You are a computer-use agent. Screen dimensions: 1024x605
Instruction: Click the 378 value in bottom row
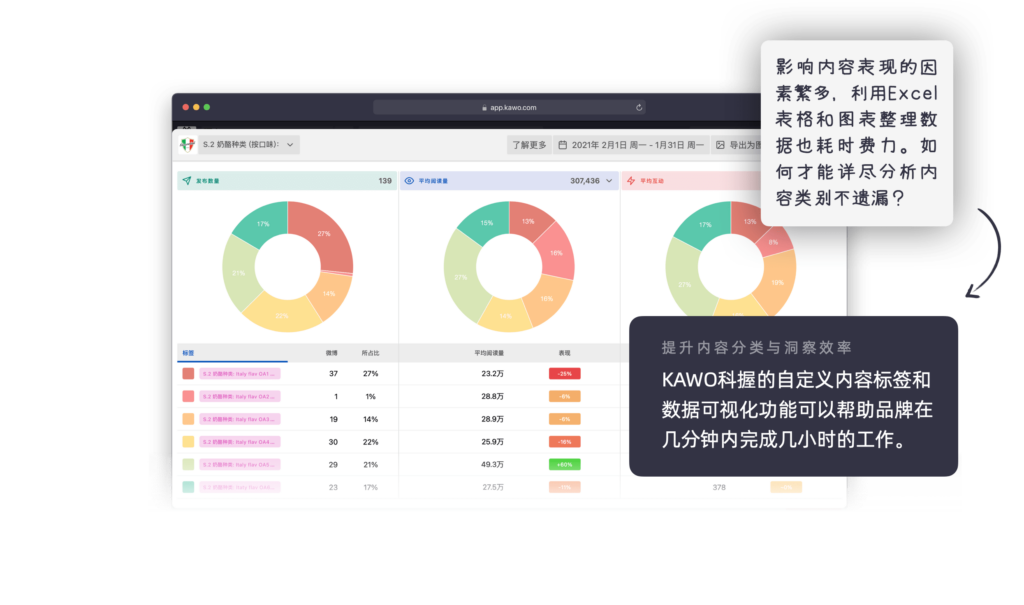point(719,487)
